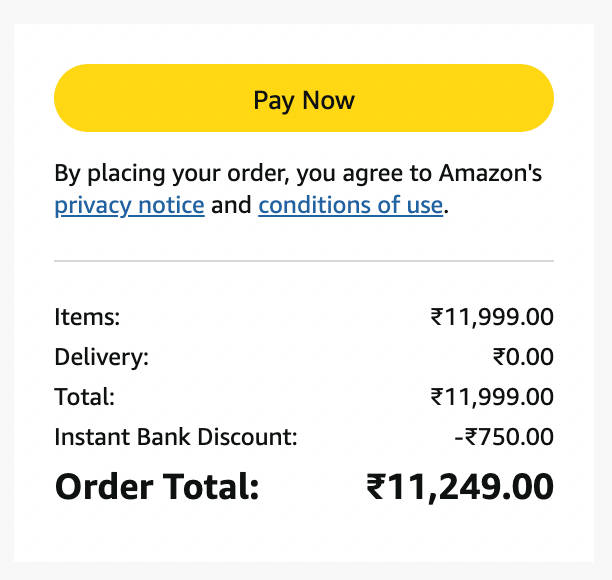
Task: Click the Delivery label
Action: (101, 357)
